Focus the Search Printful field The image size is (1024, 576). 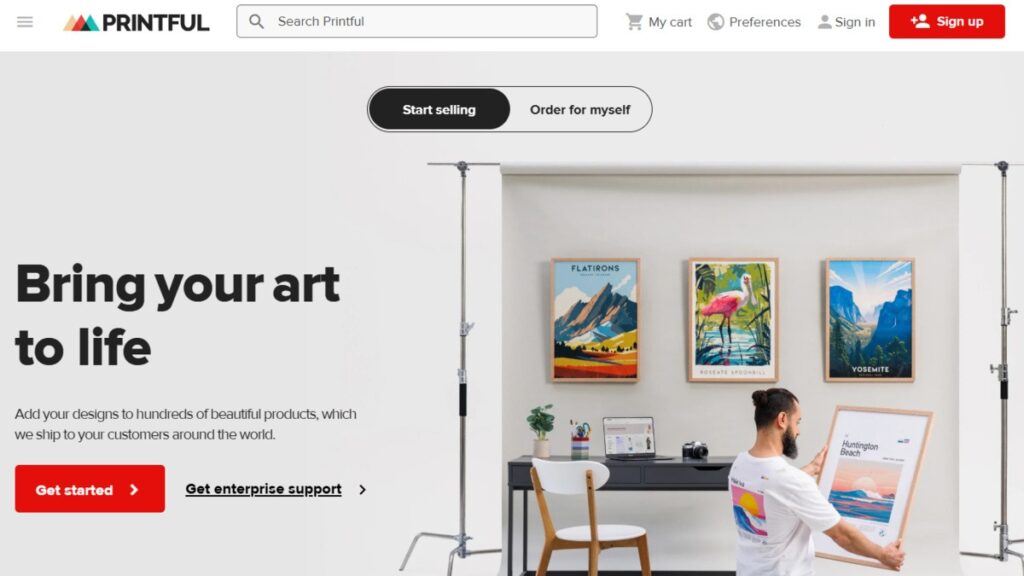point(417,22)
